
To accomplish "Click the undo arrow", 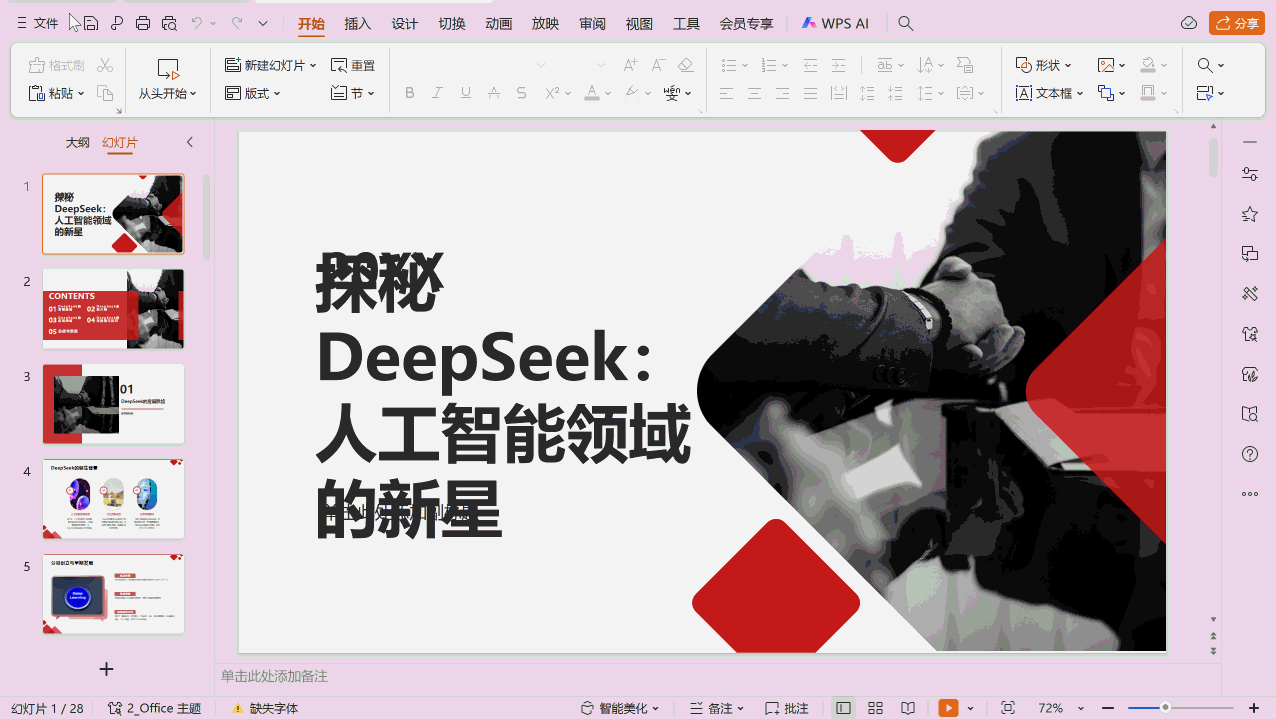I will pos(197,23).
